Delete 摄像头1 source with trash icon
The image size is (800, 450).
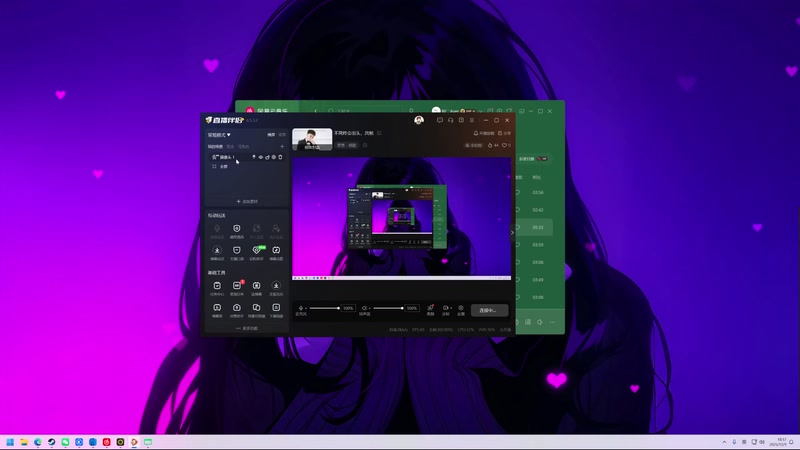[x=280, y=157]
